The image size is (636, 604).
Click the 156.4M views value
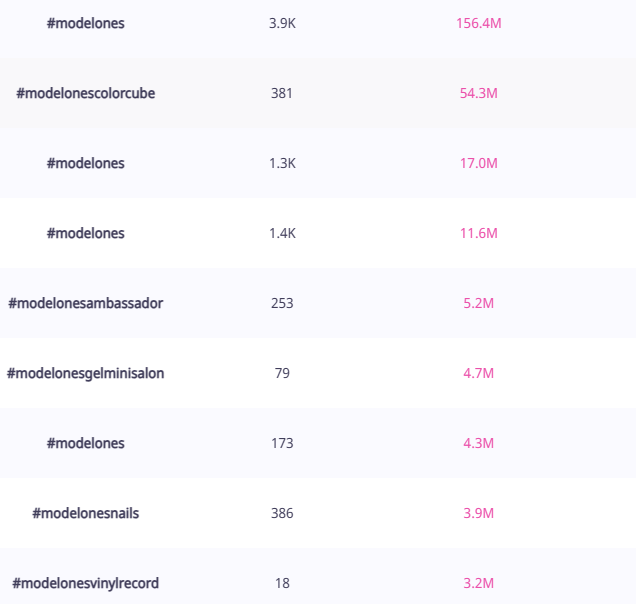pos(478,23)
